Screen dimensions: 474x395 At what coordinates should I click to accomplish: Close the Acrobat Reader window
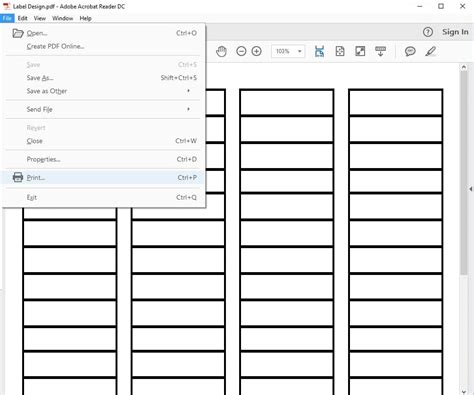point(462,6)
